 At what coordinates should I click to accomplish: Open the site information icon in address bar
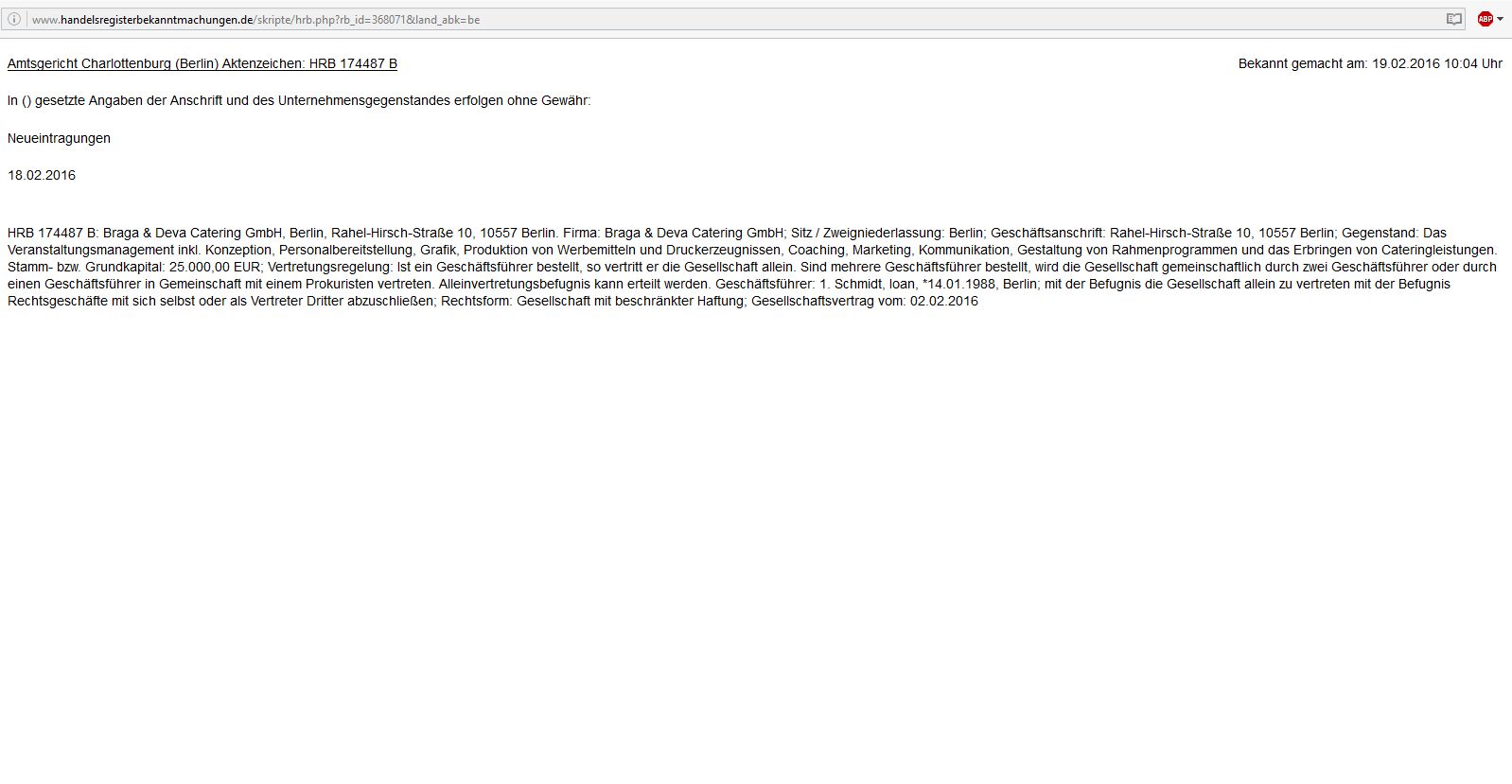coord(14,19)
